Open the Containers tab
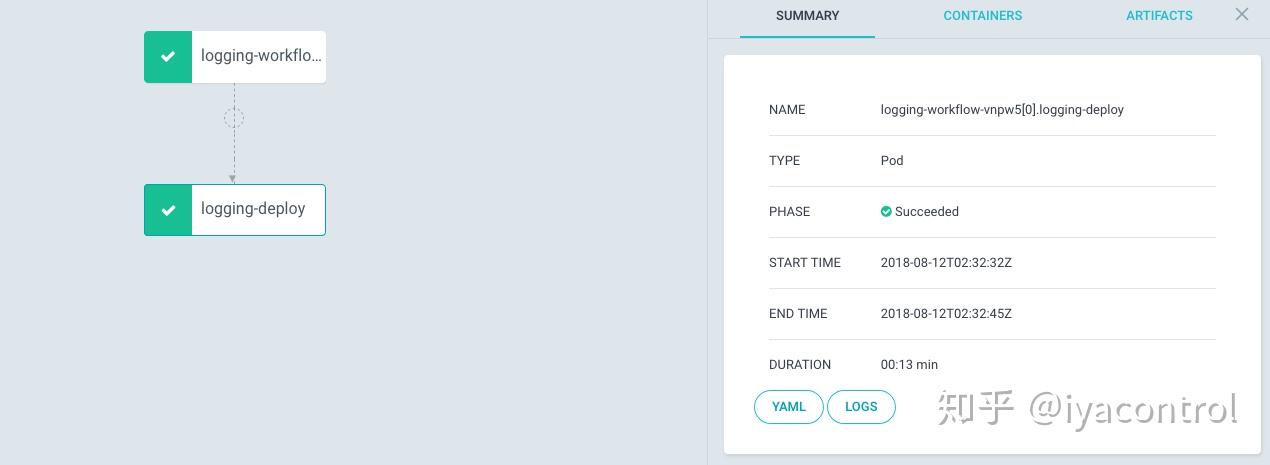The height and width of the screenshot is (465, 1270). [982, 16]
